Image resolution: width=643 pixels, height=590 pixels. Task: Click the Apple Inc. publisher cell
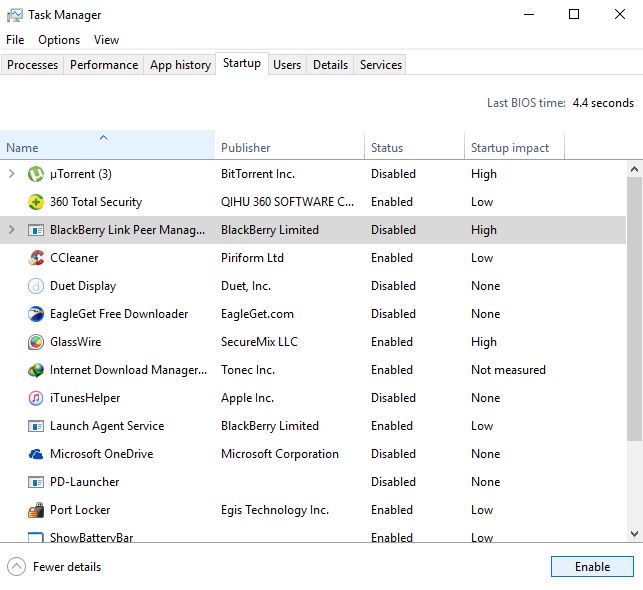click(x=247, y=398)
